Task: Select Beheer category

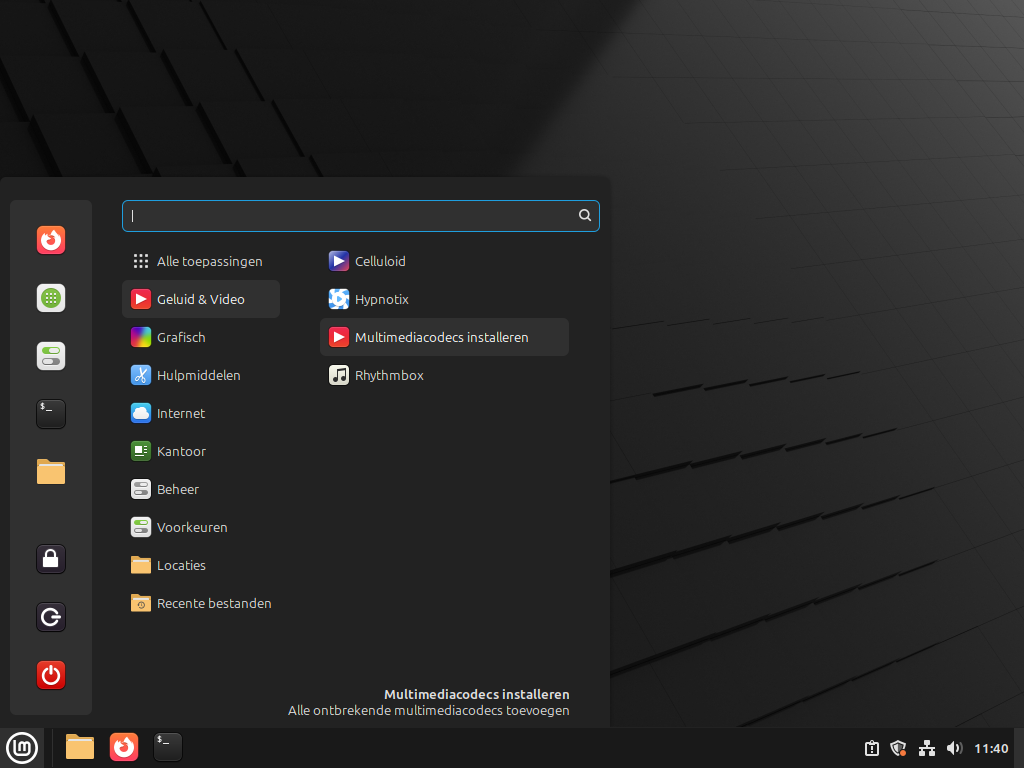Action: coord(200,489)
